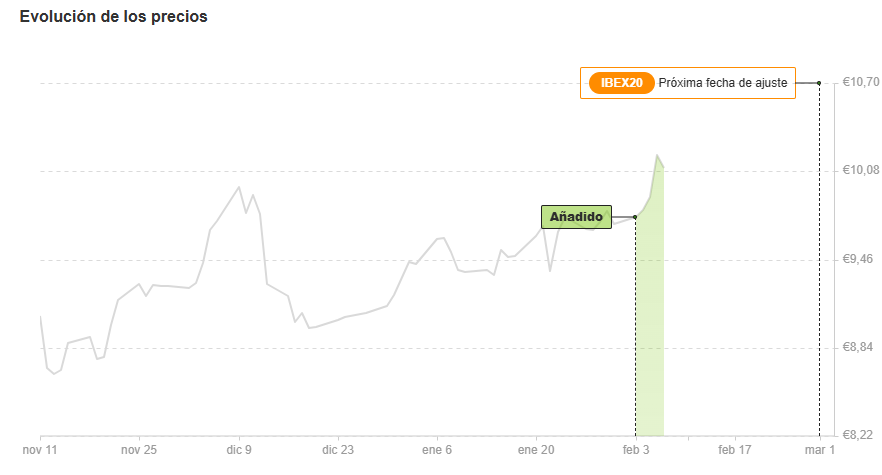Viewport: 882px width, 475px height.
Task: Click the marker dot at adjustment date
Action: pyautogui.click(x=819, y=83)
